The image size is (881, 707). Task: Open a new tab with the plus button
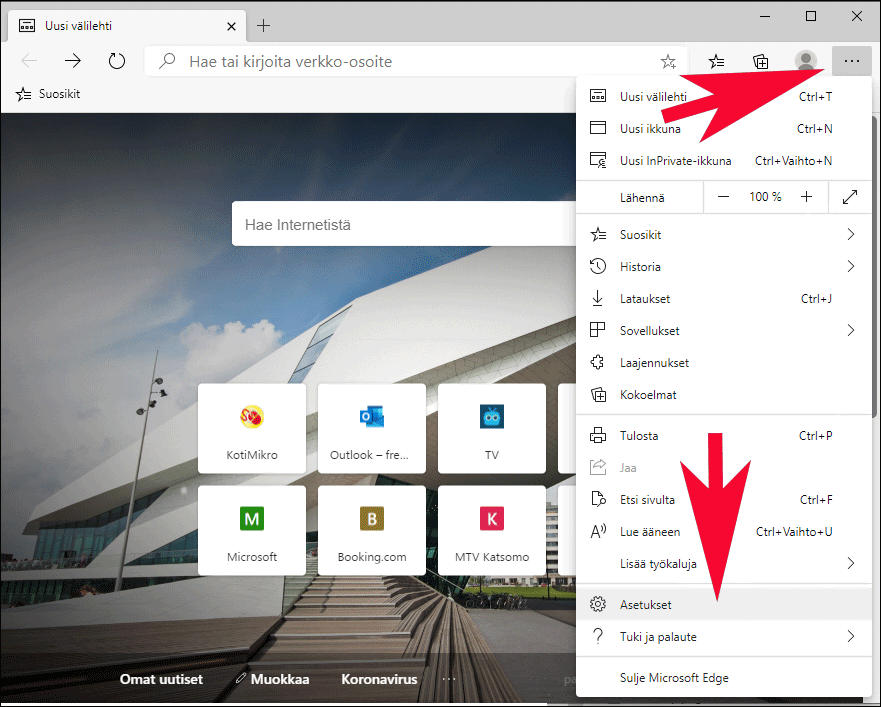tap(264, 25)
